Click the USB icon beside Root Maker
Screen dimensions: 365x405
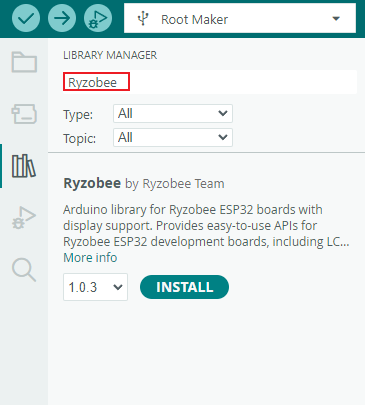click(143, 19)
